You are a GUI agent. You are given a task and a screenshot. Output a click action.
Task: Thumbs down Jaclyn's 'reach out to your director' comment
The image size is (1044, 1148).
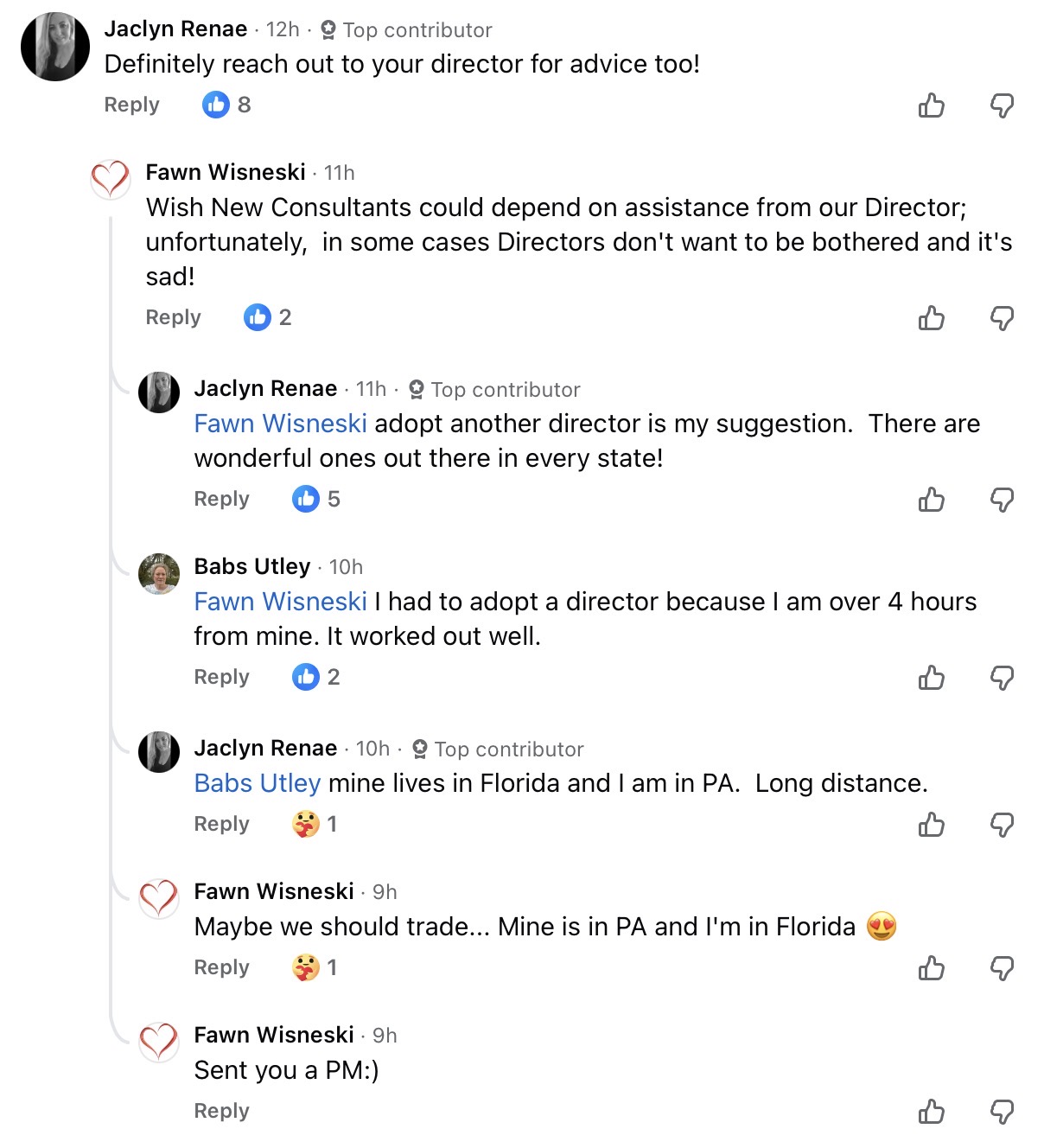1002,105
